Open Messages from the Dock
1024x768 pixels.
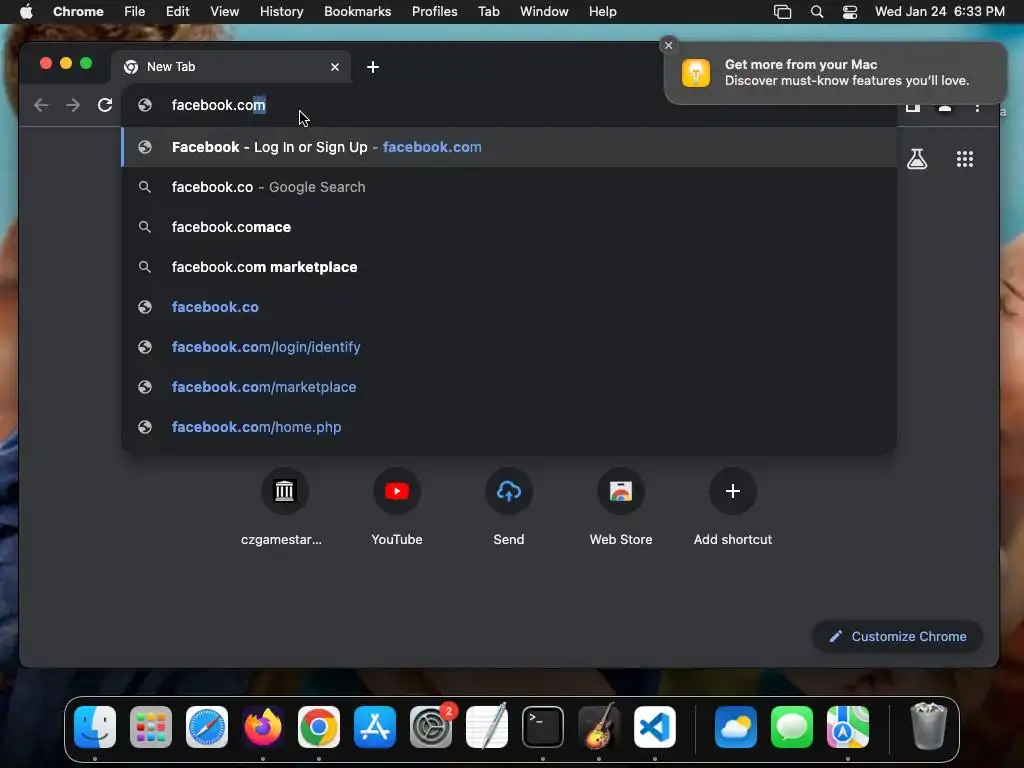[x=792, y=727]
